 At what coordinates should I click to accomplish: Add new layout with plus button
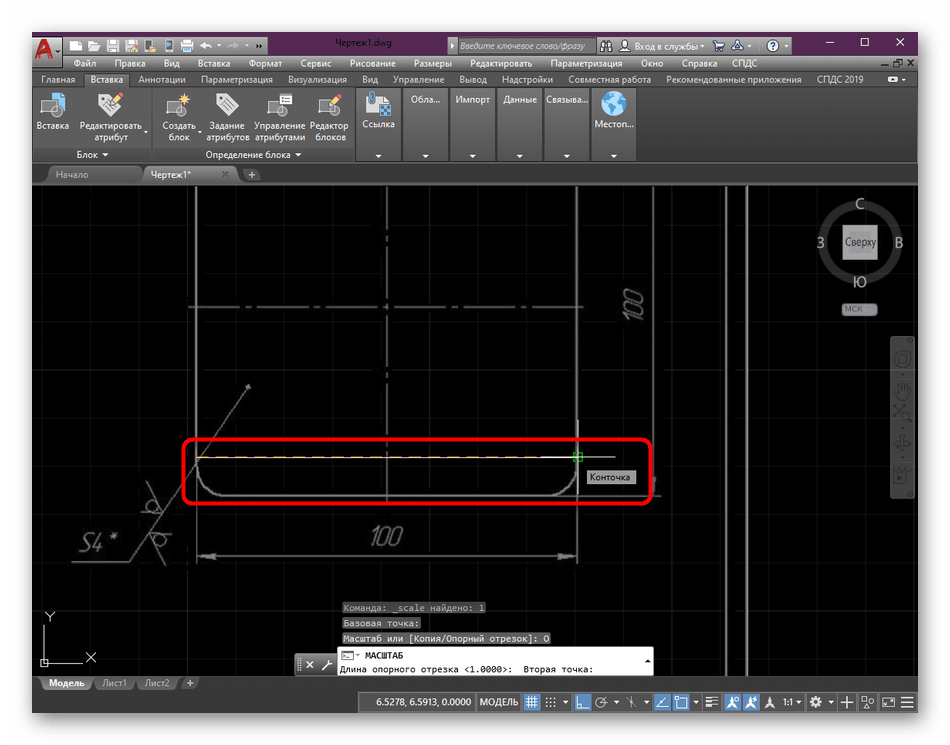190,683
